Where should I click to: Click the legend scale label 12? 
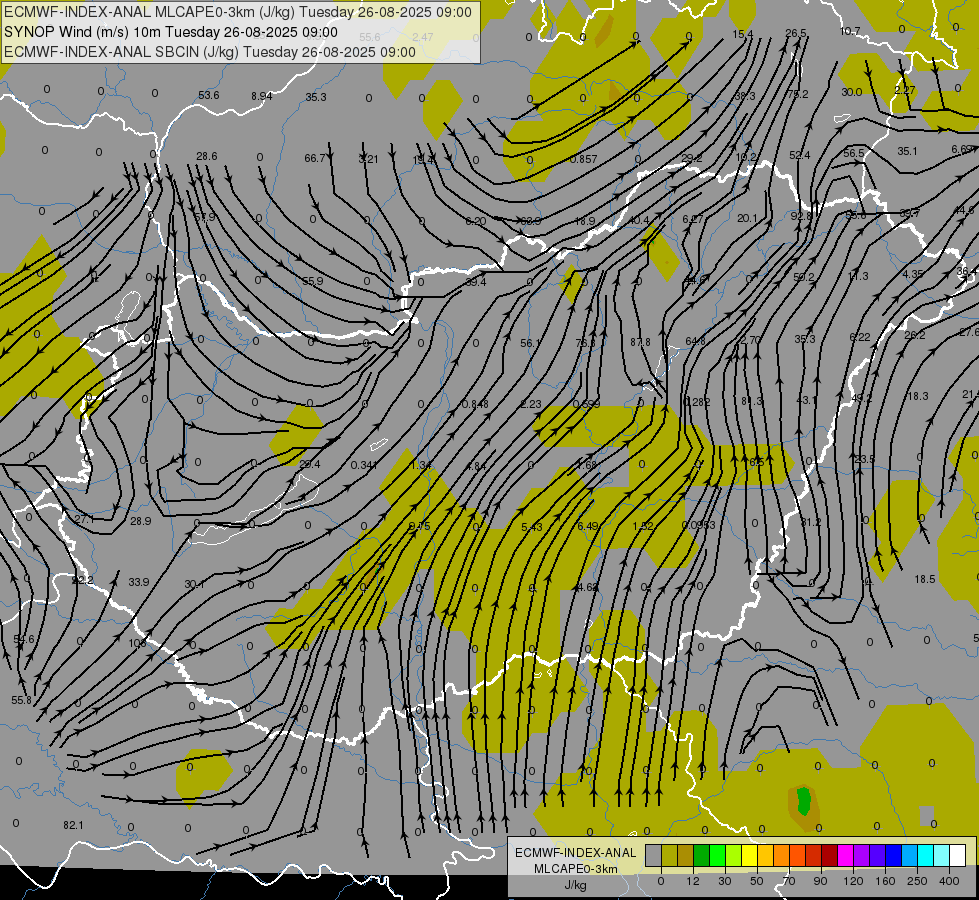click(693, 881)
